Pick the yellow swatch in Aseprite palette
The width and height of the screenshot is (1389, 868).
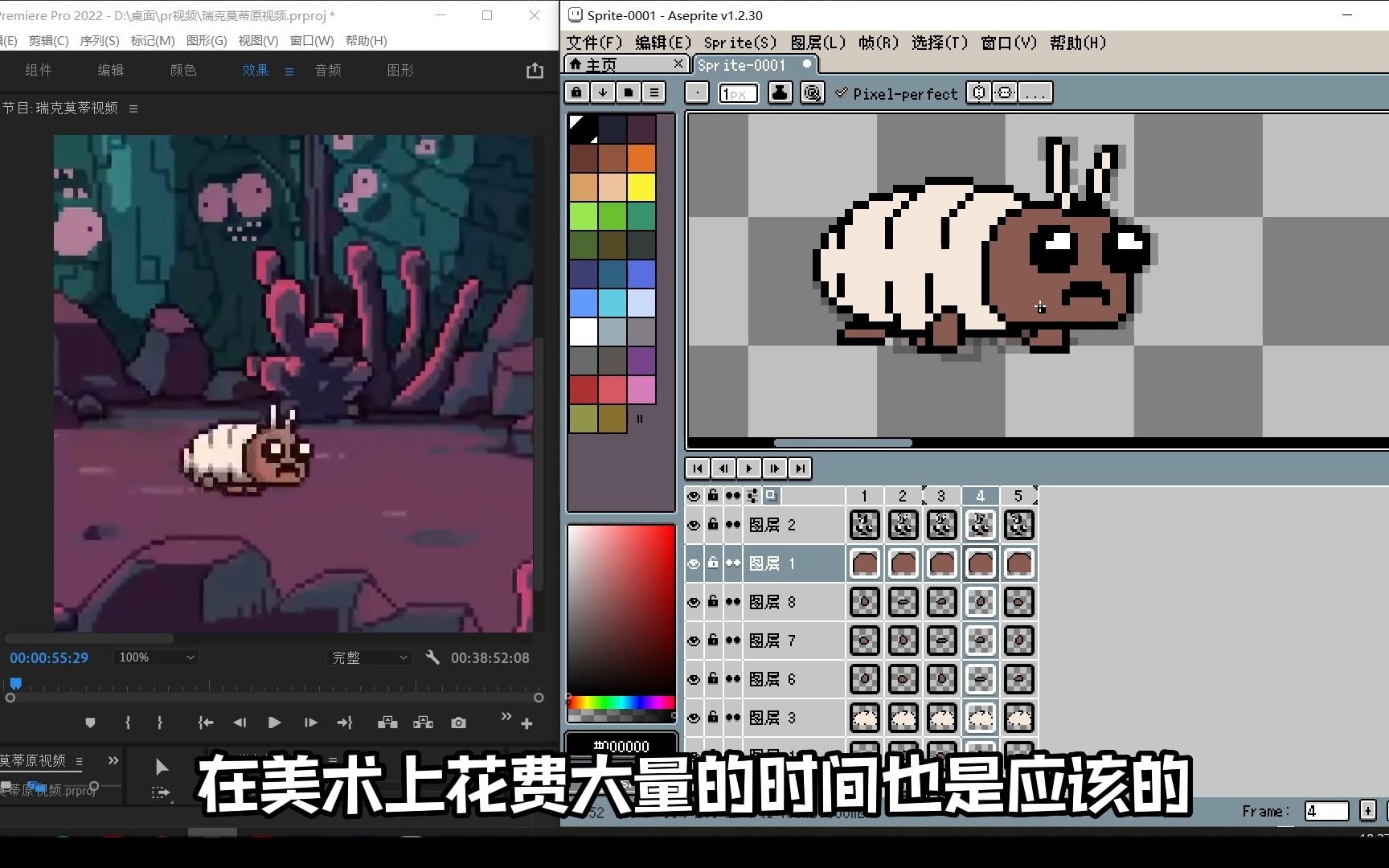[x=641, y=187]
